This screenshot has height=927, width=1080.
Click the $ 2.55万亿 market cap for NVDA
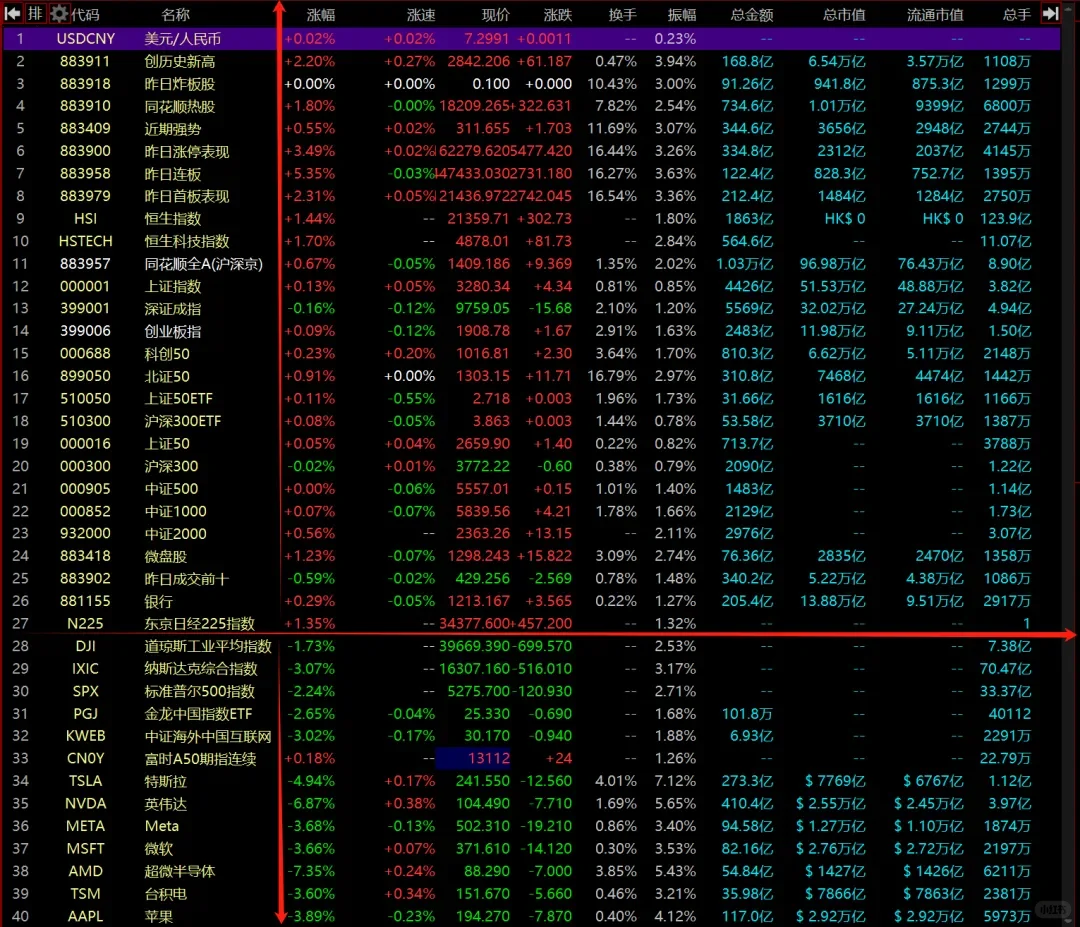(x=831, y=804)
